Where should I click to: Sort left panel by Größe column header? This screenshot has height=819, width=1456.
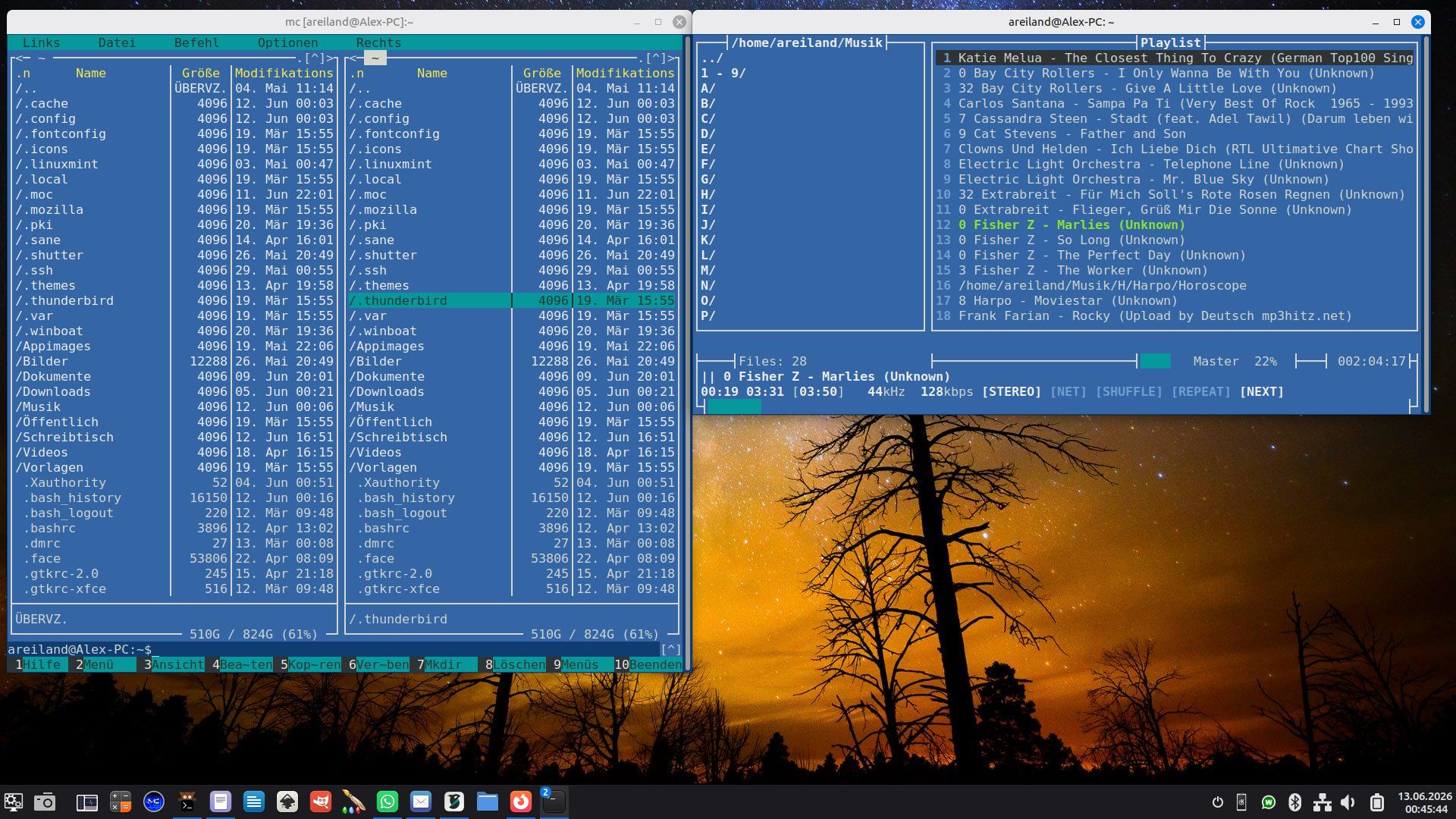[201, 74]
